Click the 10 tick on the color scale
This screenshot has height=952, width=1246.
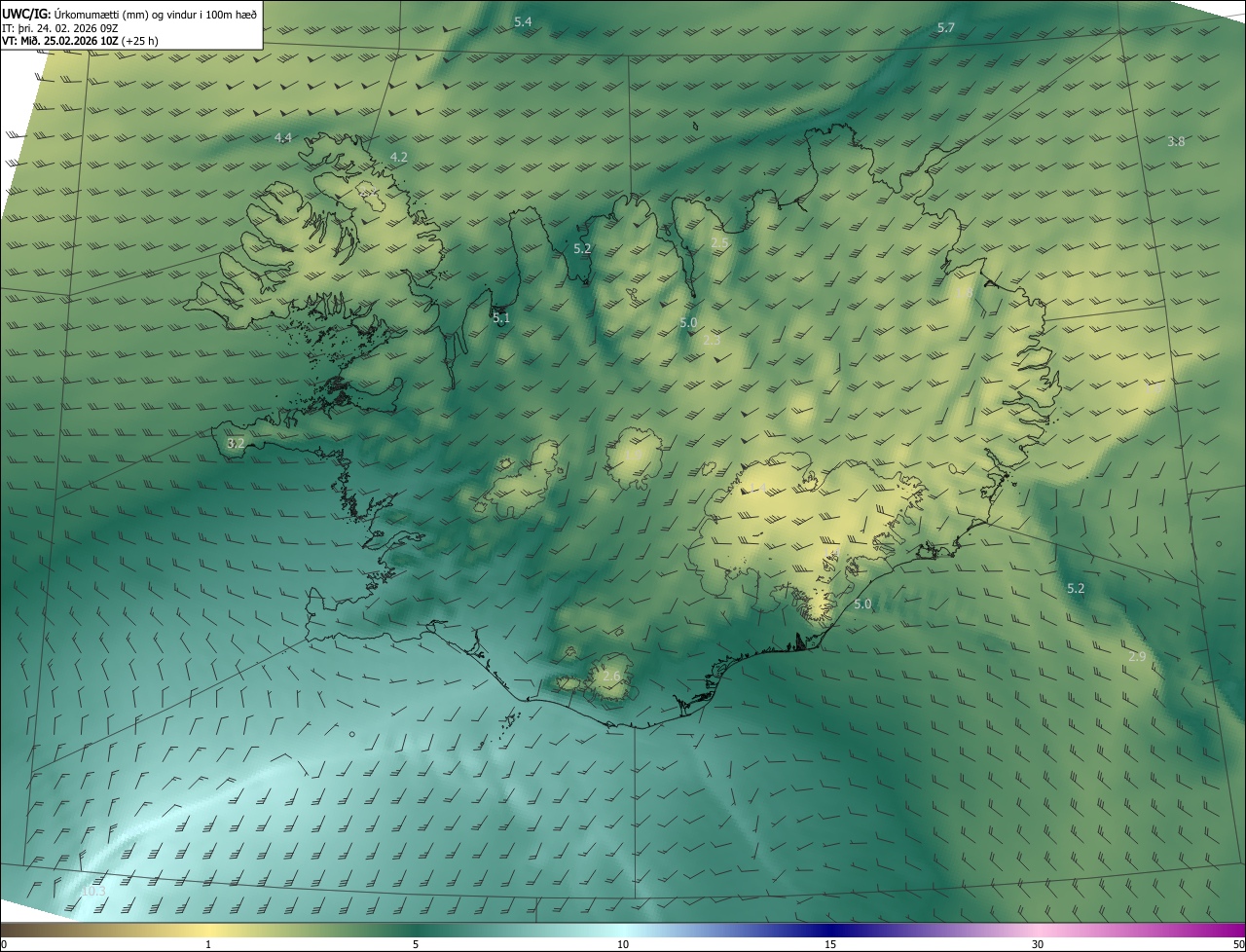coord(623,944)
